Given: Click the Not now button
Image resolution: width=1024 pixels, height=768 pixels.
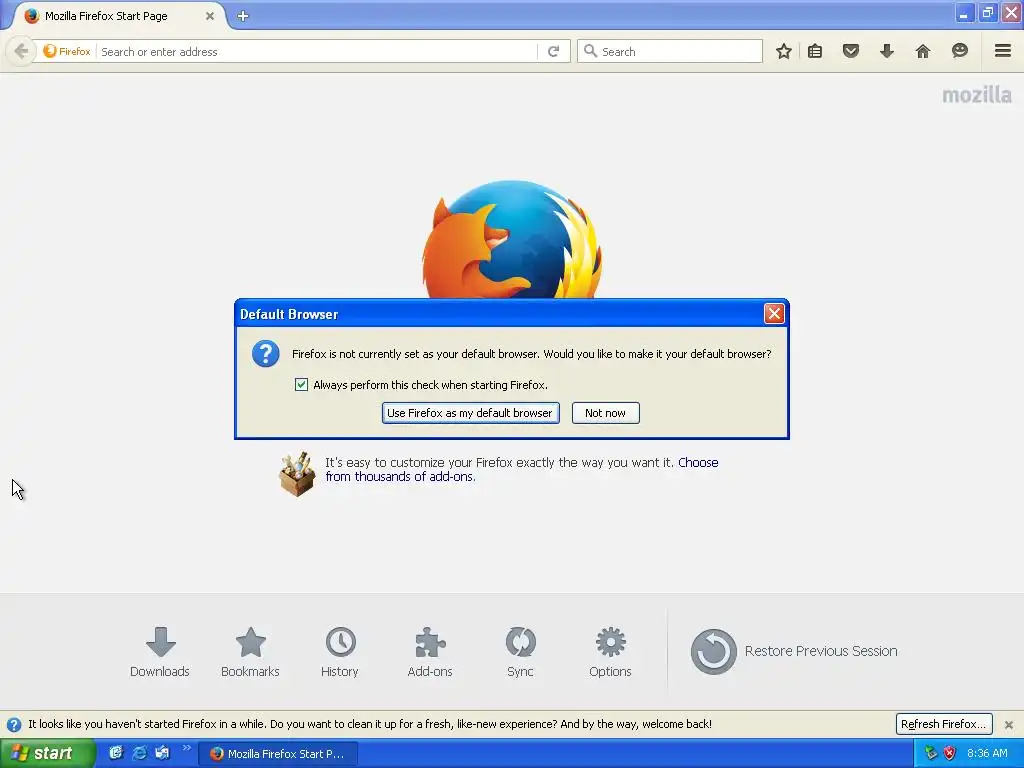Looking at the screenshot, I should click(x=605, y=413).
